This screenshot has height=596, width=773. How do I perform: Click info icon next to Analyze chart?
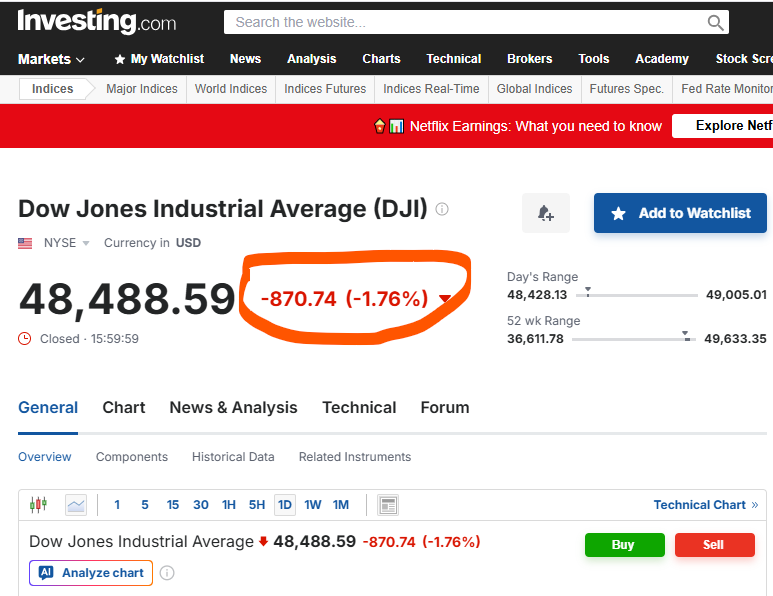click(167, 573)
